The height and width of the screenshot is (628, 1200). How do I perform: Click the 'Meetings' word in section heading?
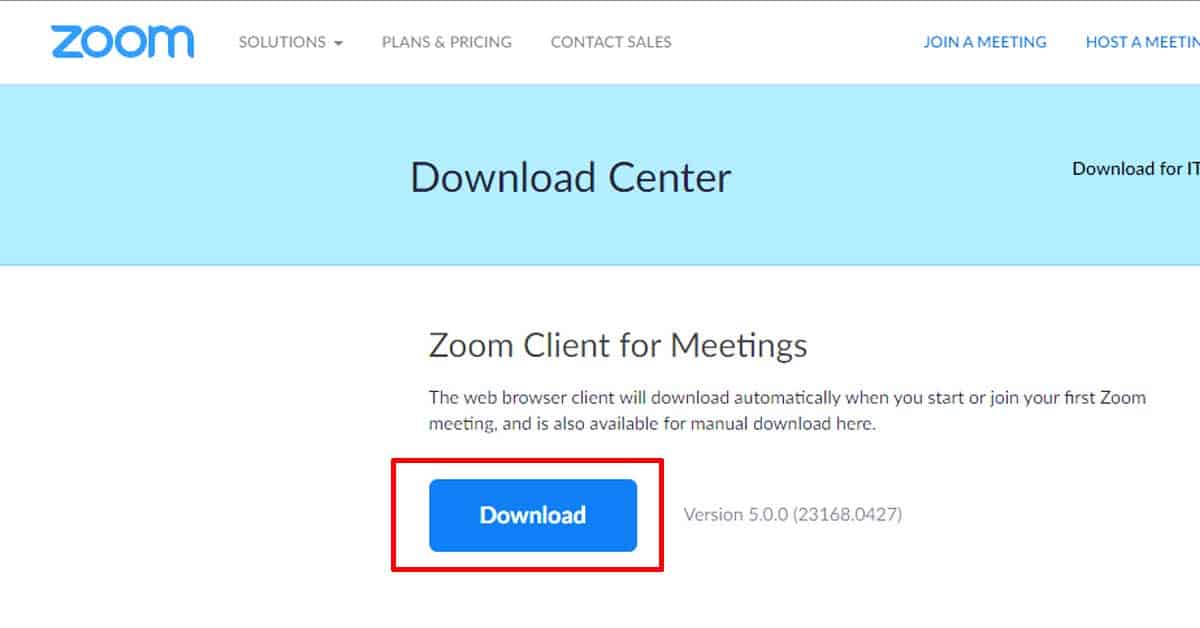[x=739, y=346]
